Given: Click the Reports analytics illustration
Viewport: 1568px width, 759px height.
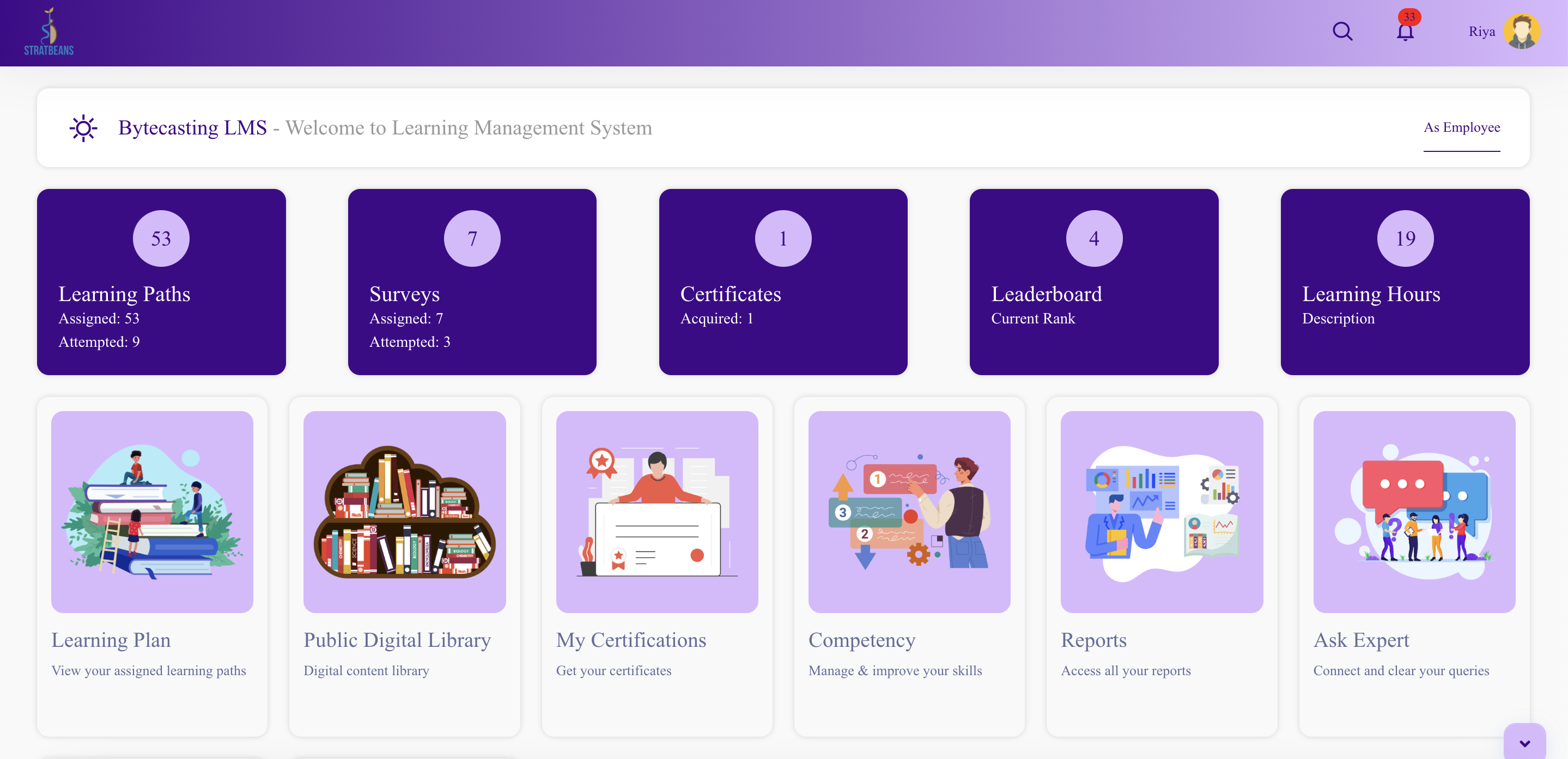Looking at the screenshot, I should [x=1162, y=511].
